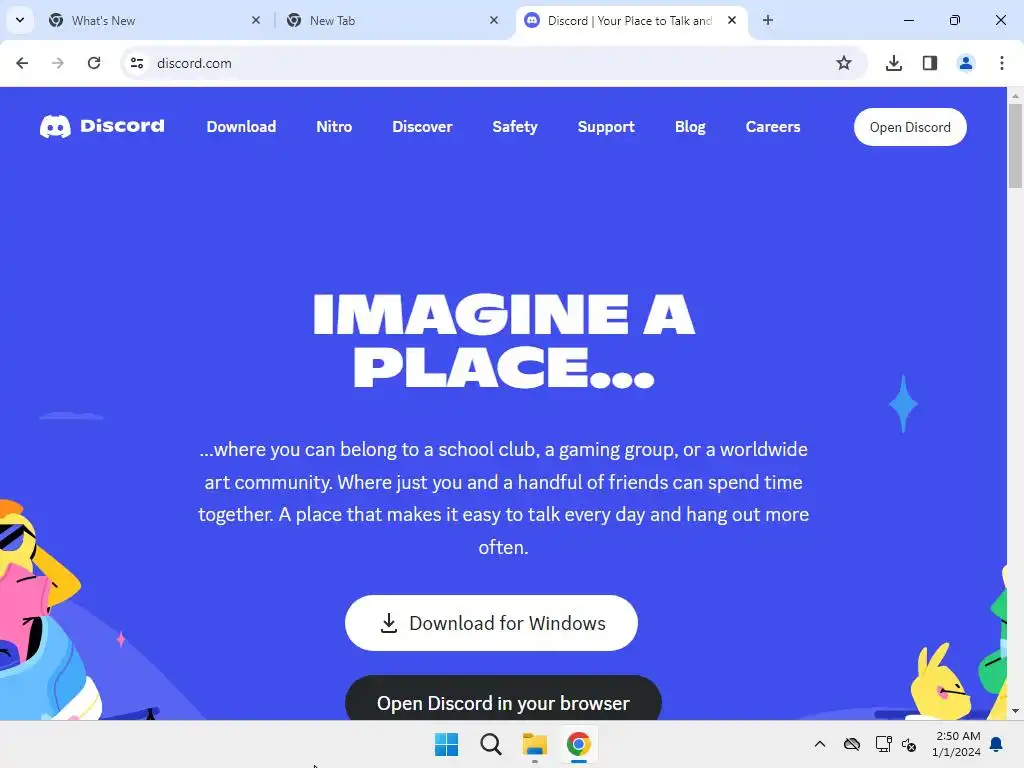Open File Explorer from the taskbar

pos(534,744)
